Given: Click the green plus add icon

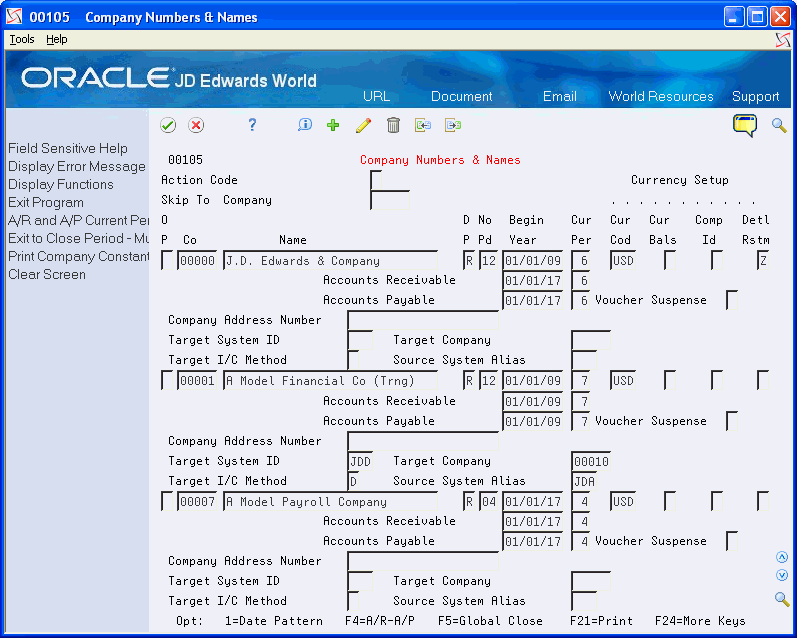Looking at the screenshot, I should tap(333, 125).
